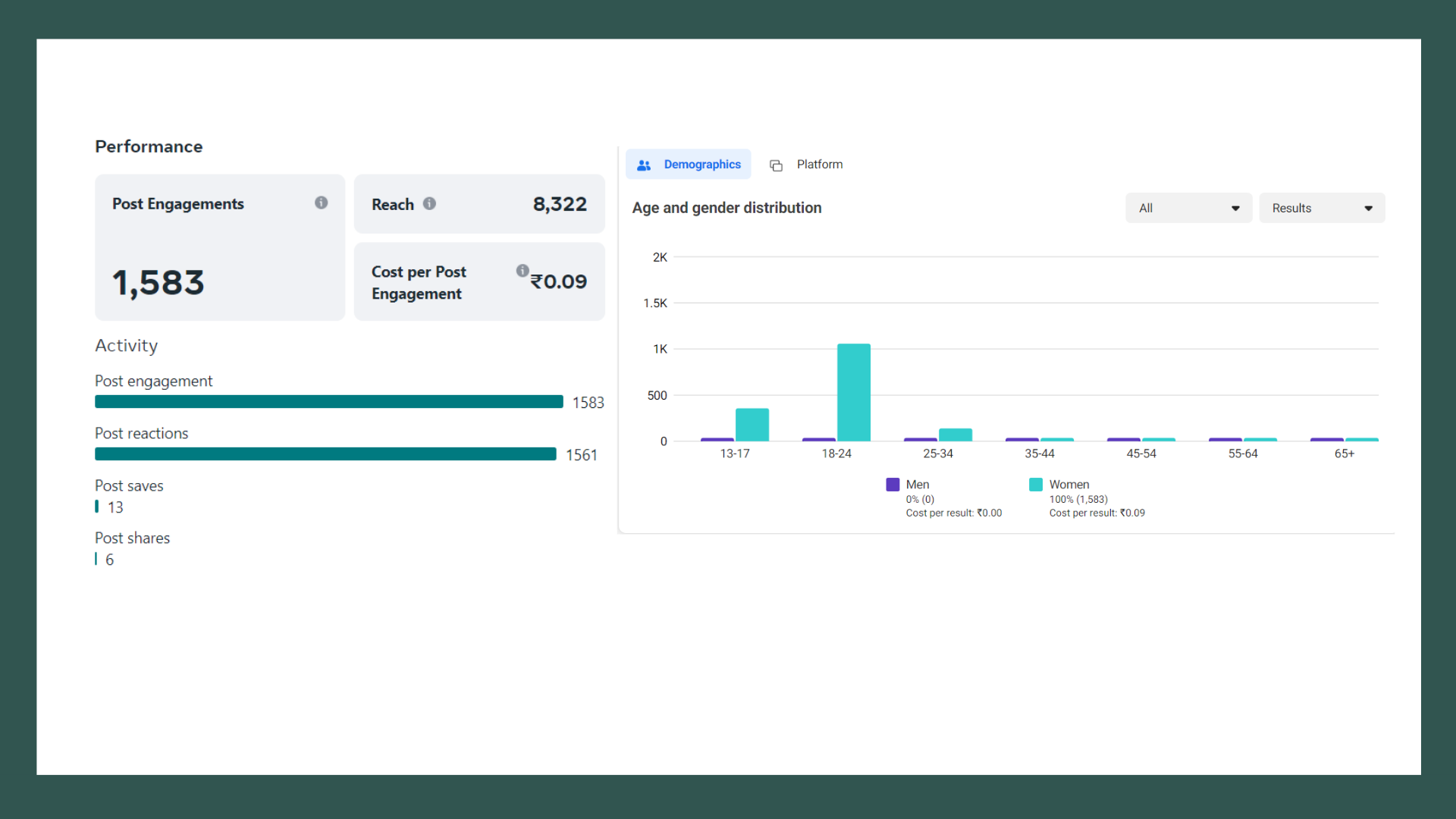Click the Post shares label
The image size is (1456, 819).
pos(132,538)
